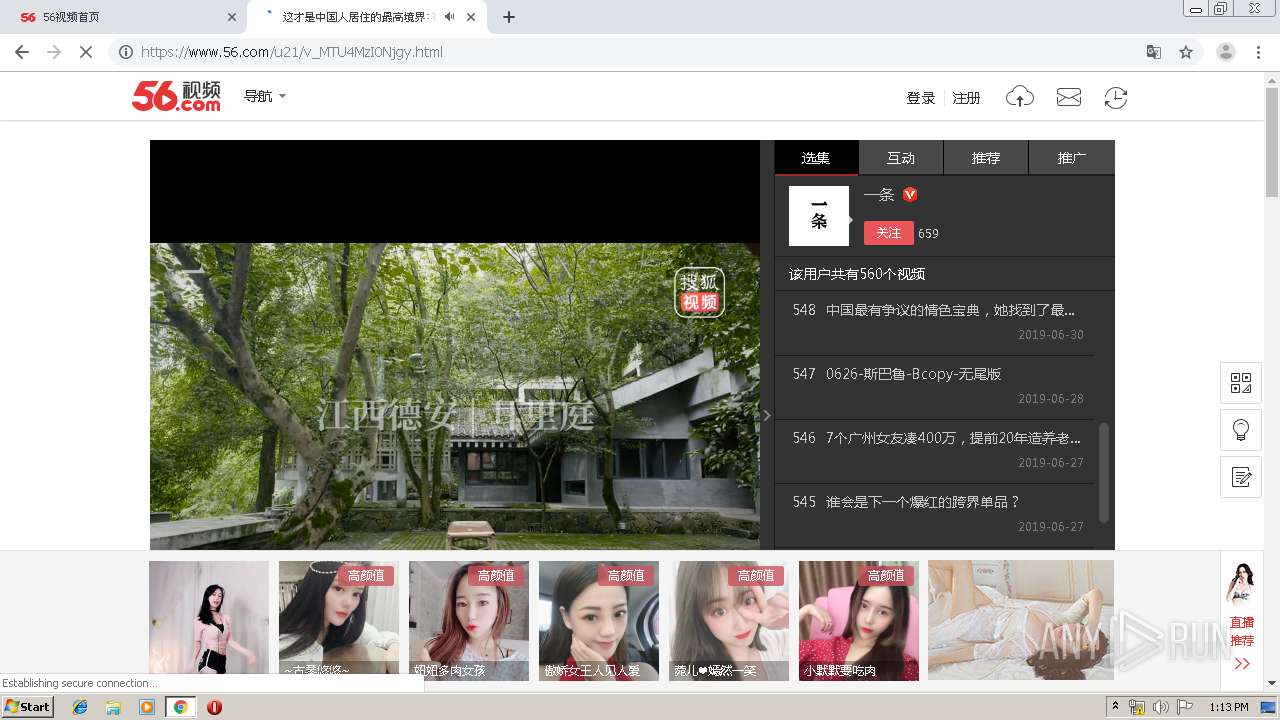Switch to the 互动 tab
The image size is (1280, 720).
[x=901, y=158]
